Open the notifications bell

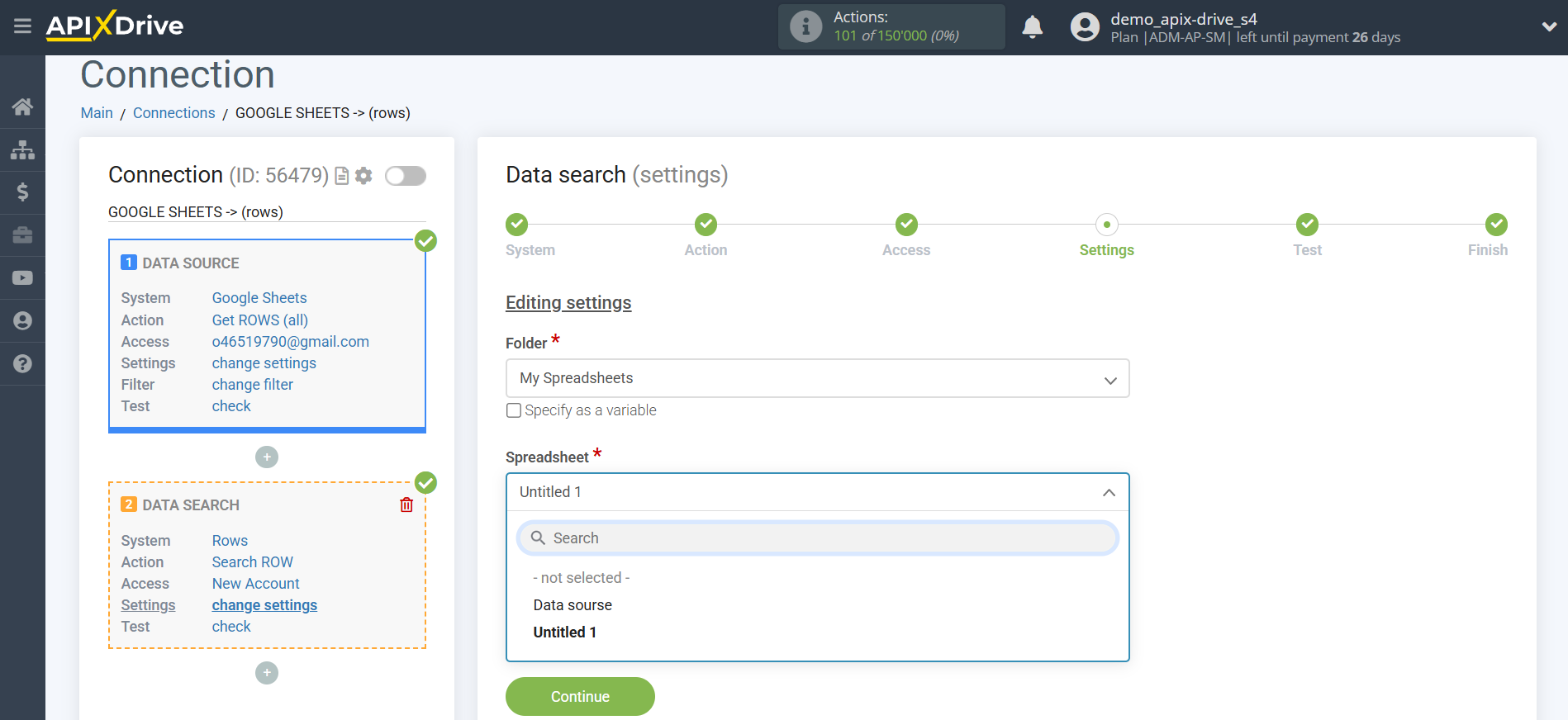click(x=1032, y=27)
